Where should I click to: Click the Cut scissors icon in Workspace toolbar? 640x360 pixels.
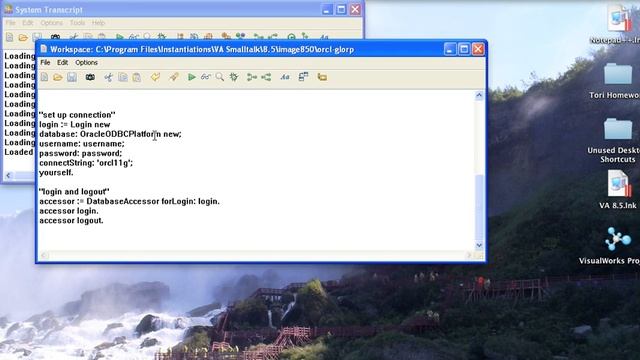108,77
